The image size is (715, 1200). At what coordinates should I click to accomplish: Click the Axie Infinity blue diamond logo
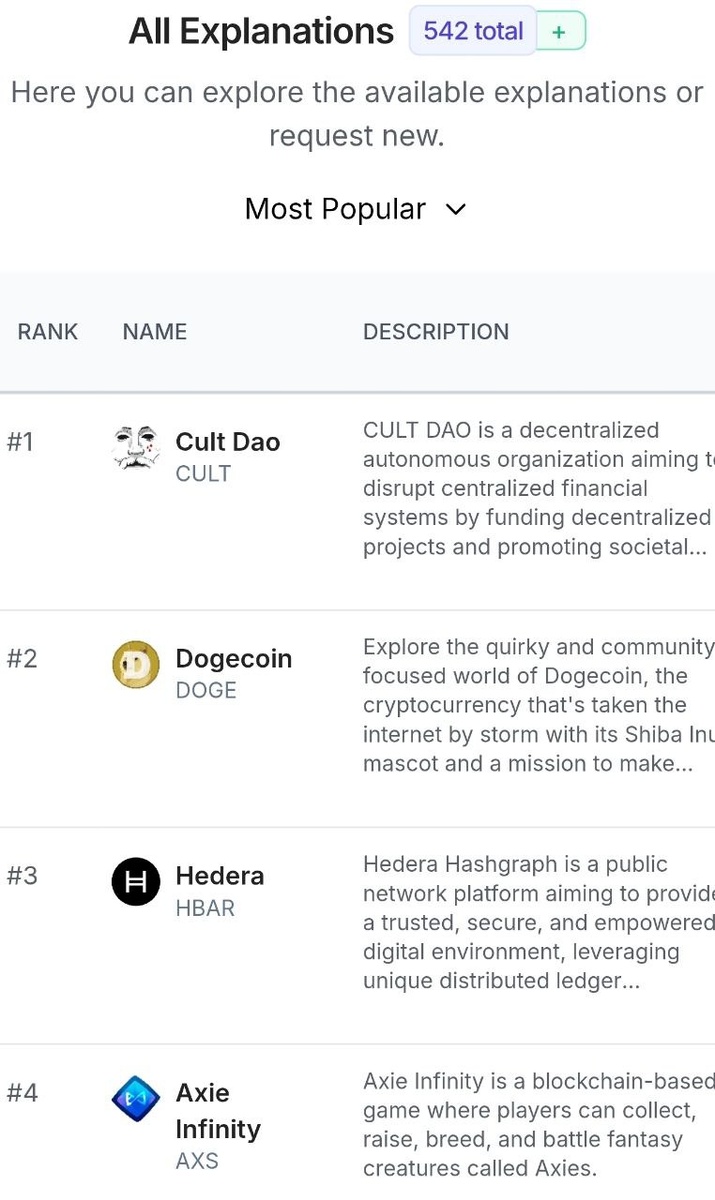136,1099
